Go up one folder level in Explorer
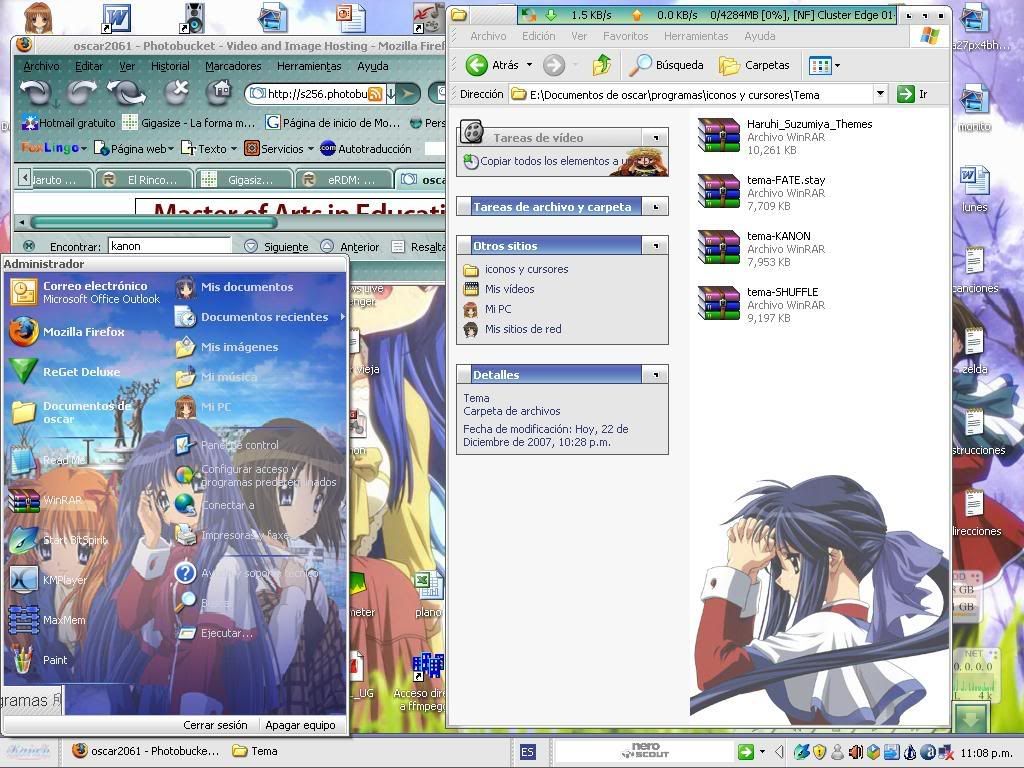1024x768 pixels. pyautogui.click(x=601, y=65)
